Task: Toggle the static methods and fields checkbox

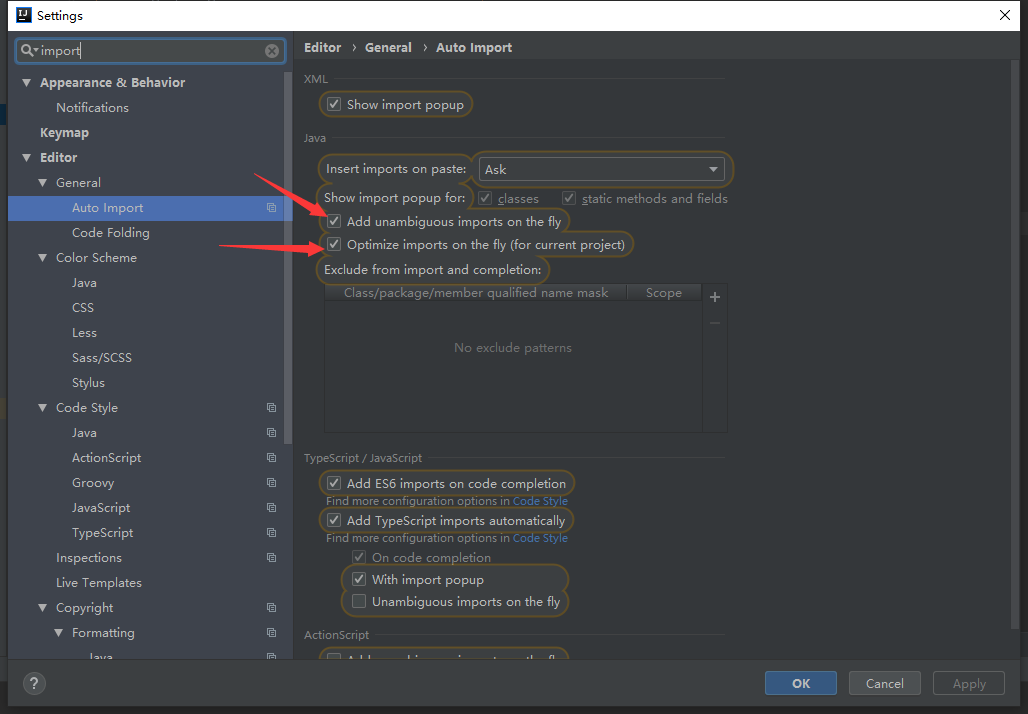Action: pos(569,198)
